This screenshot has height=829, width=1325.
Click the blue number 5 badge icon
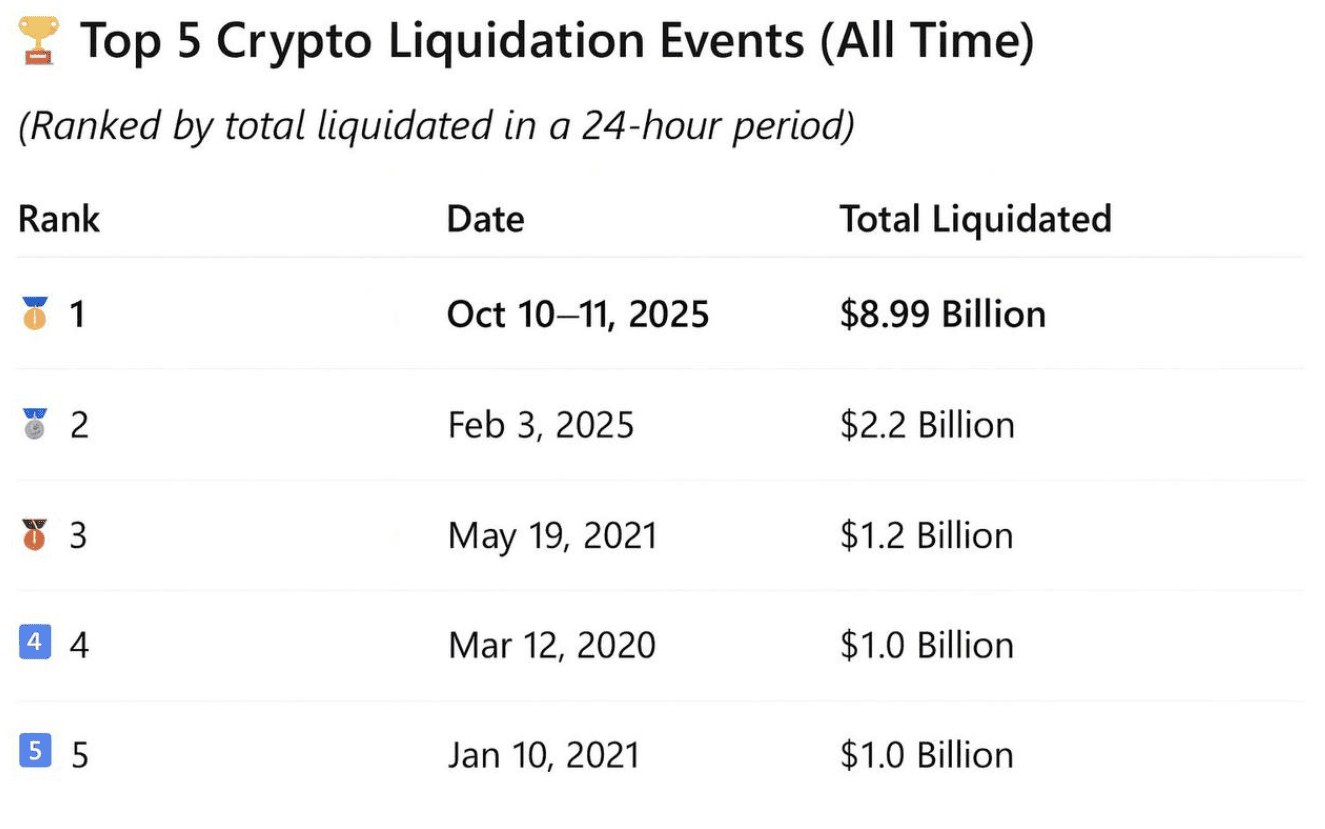coord(34,751)
